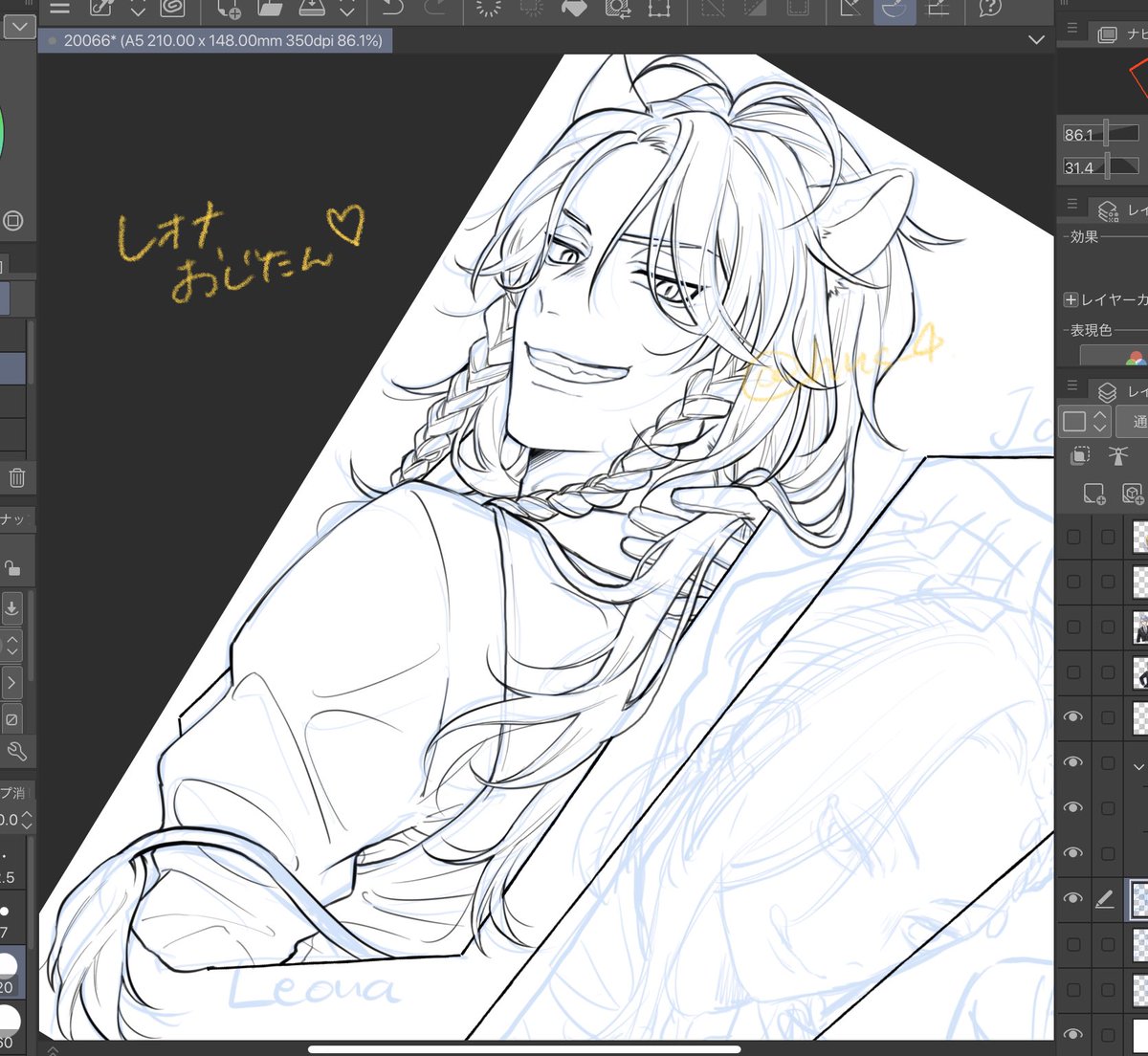The height and width of the screenshot is (1056, 1148).
Task: Click the spiral Clip Studio icon in top toolbar
Action: [x=172, y=9]
